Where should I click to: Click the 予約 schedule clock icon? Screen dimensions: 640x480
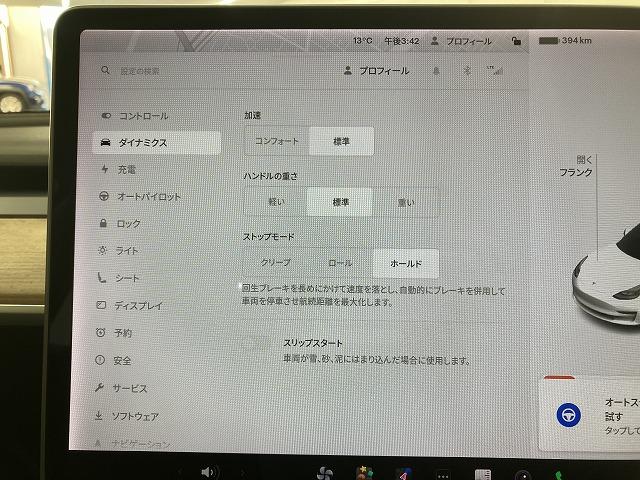101,332
